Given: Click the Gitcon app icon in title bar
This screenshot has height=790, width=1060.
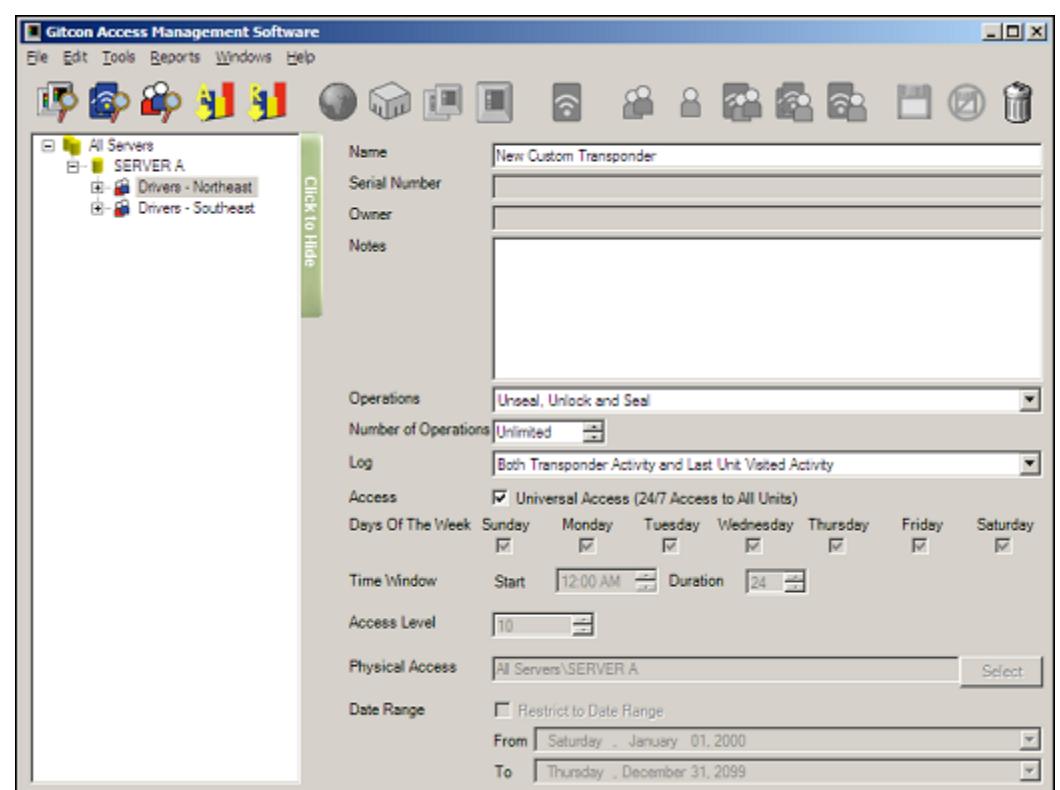Looking at the screenshot, I should (32, 31).
